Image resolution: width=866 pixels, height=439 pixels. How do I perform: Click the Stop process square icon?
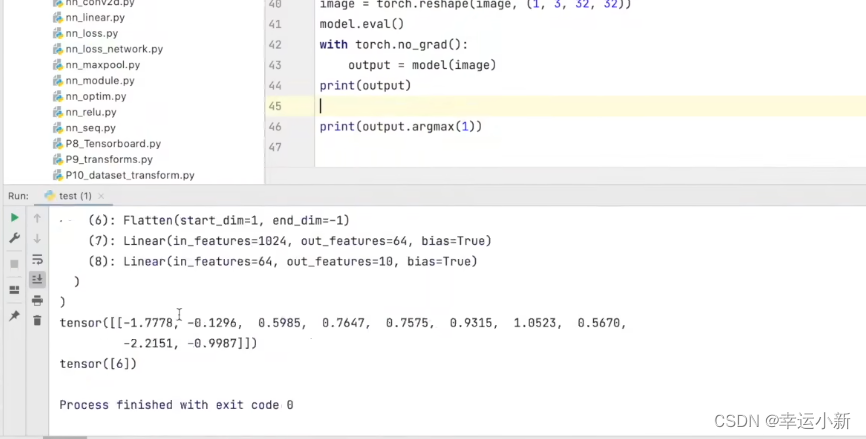coord(14,264)
